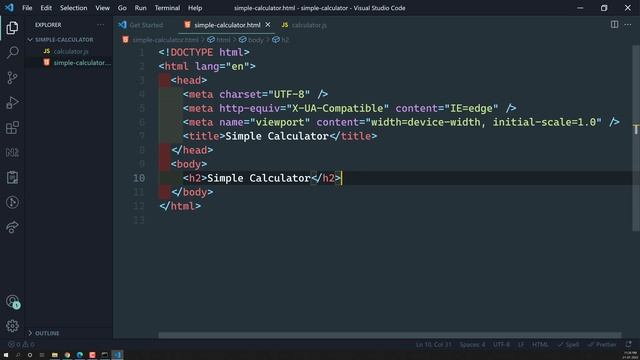Open the Manage gear icon
Viewport: 640px width, 360px height.
click(12, 326)
